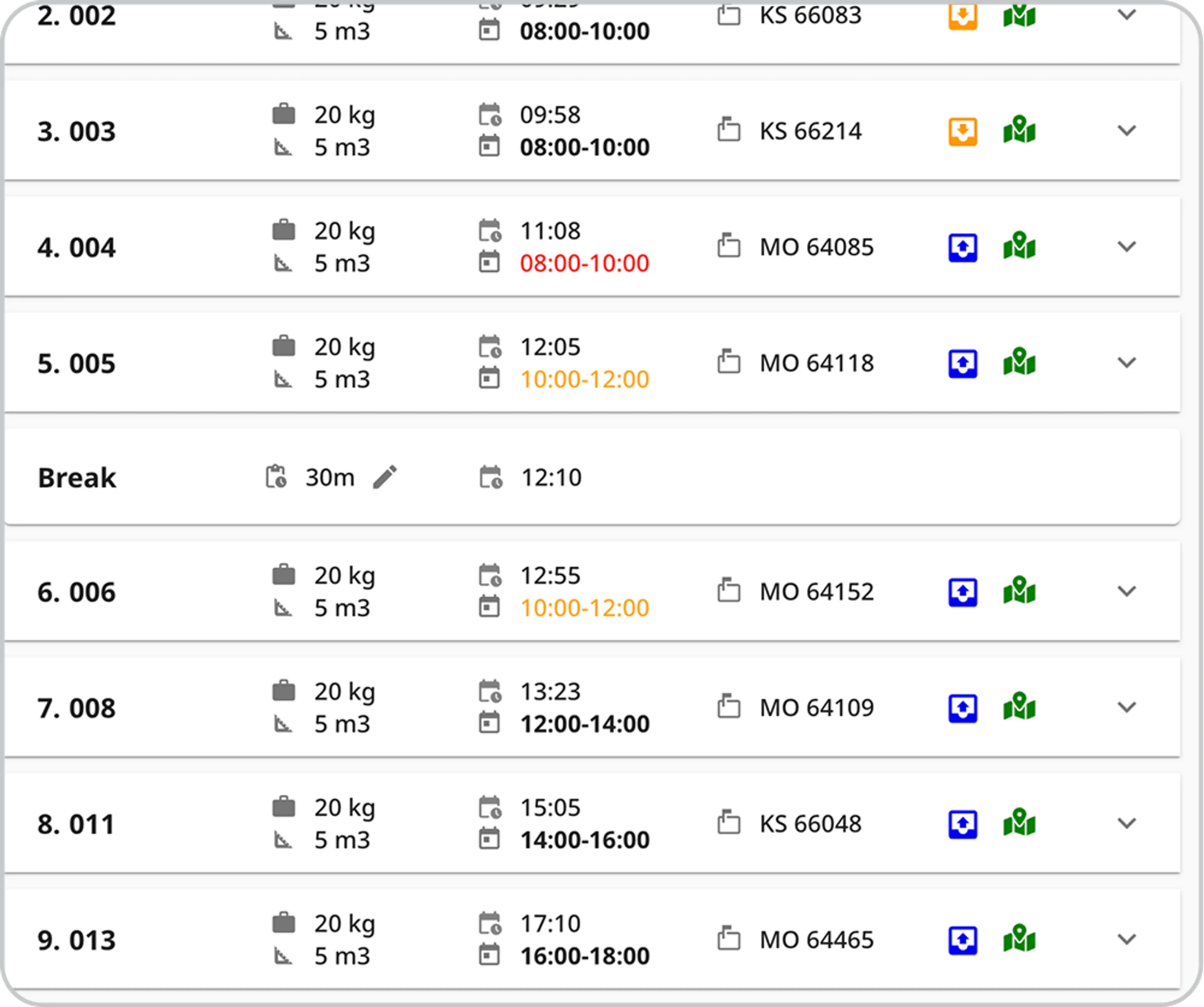Open map location for order 004

pos(1019,246)
